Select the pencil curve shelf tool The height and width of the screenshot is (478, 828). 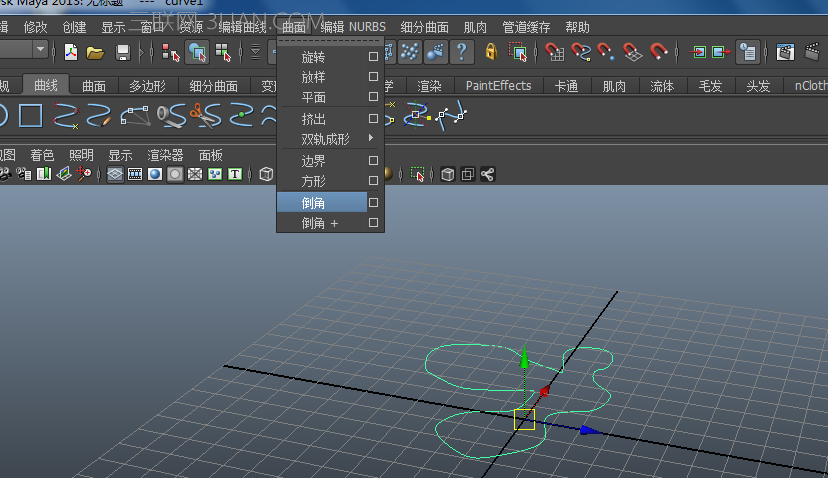click(99, 115)
